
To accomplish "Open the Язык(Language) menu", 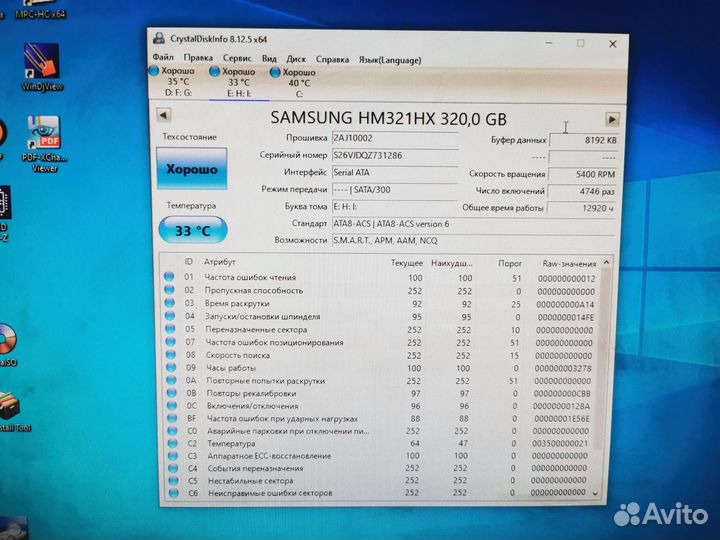I will (389, 60).
